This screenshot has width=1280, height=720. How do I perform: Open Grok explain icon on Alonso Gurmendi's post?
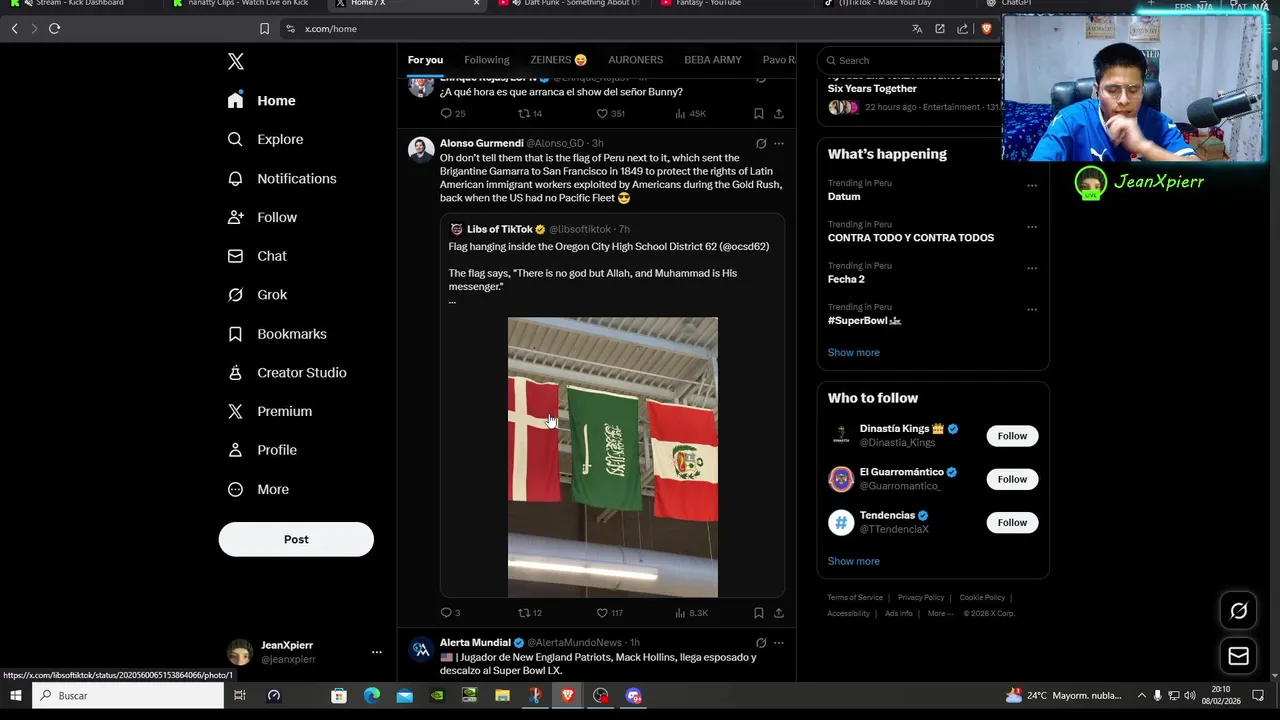761,144
